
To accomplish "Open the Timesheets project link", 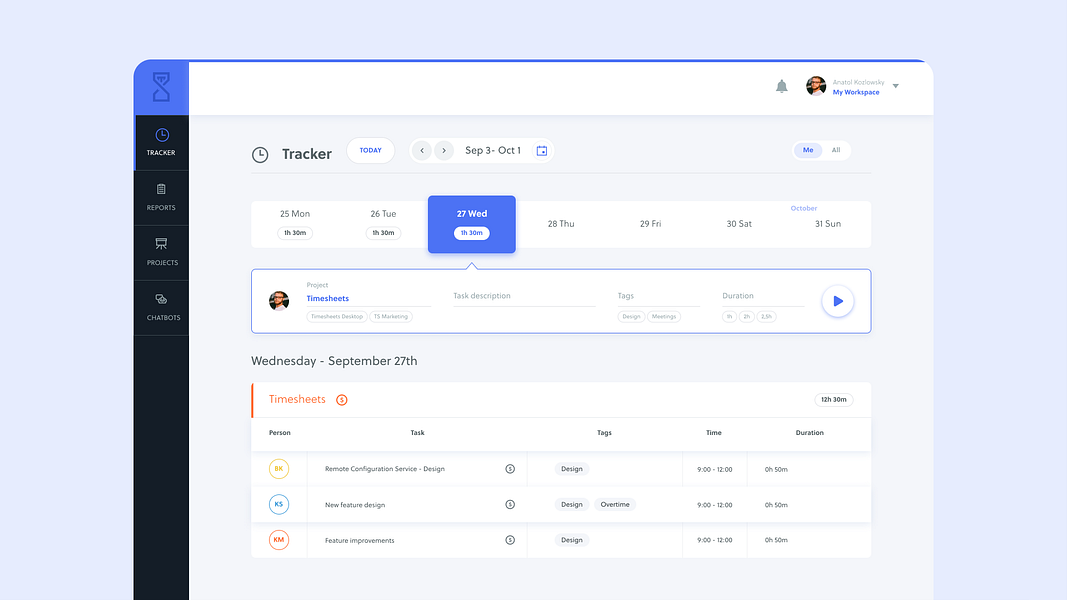I will pos(328,298).
